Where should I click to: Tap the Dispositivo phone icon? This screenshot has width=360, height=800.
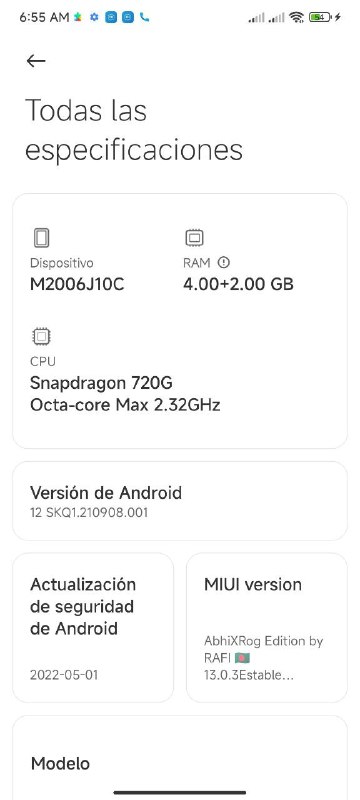pos(41,238)
